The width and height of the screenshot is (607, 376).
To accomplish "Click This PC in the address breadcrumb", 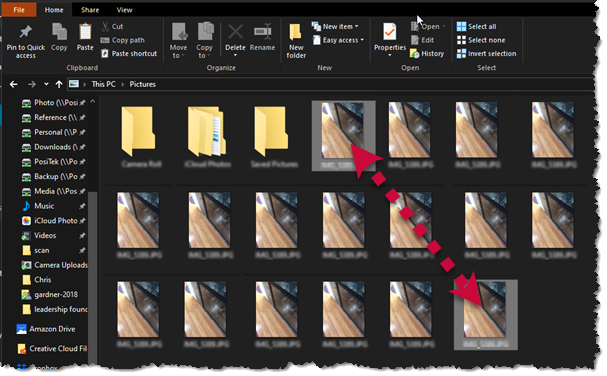I will (x=103, y=84).
